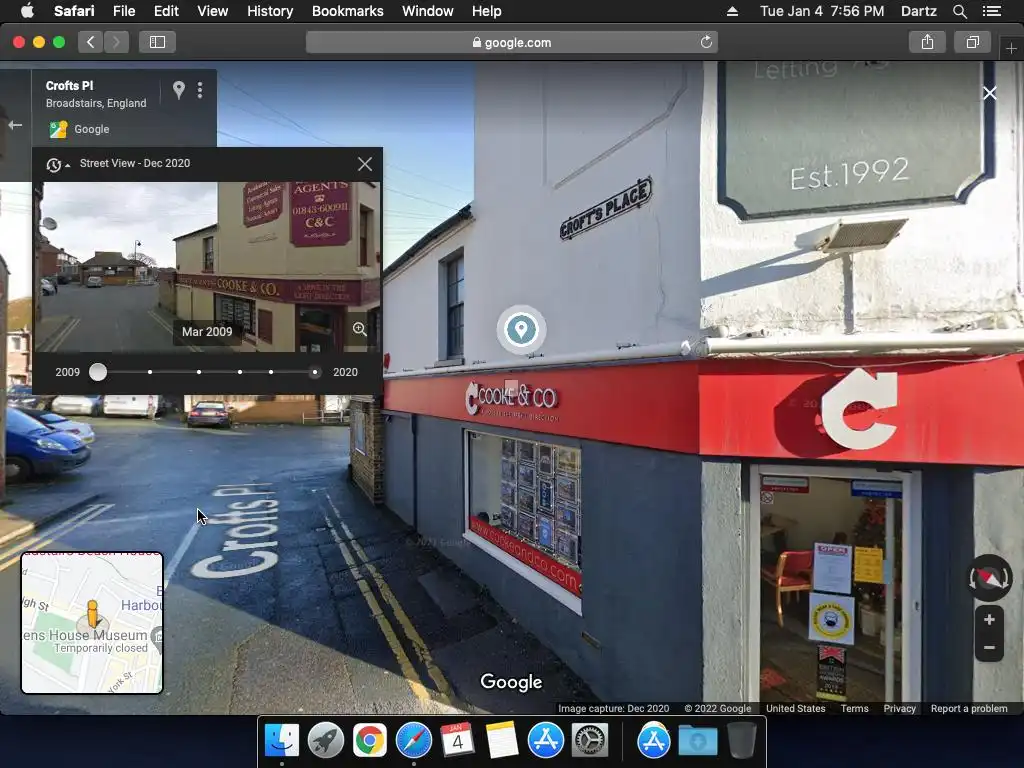Open Launchpad rocket from the Dock
This screenshot has height=768, width=1024.
pyautogui.click(x=325, y=741)
